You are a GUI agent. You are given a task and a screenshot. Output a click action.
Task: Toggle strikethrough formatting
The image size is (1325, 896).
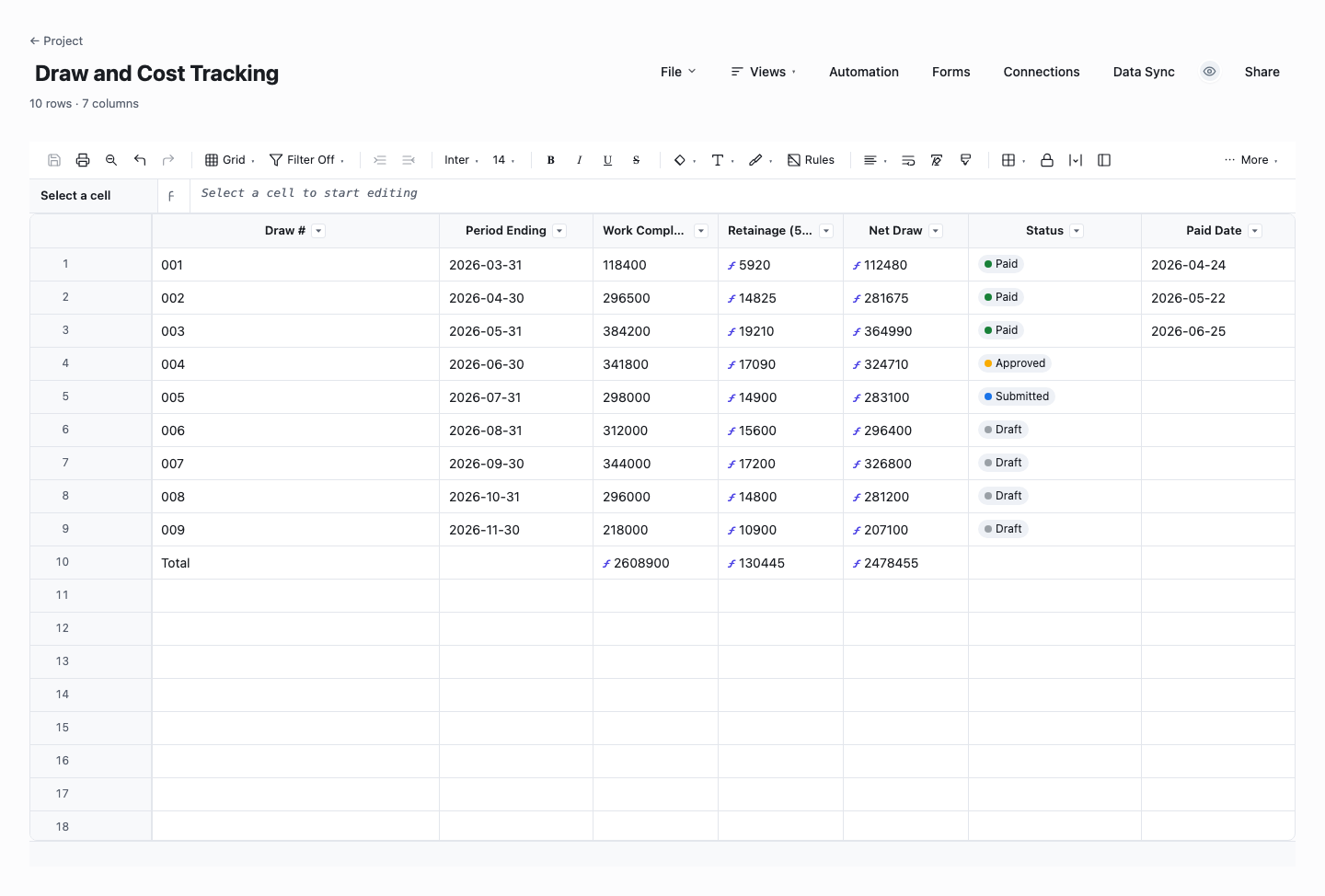point(637,160)
